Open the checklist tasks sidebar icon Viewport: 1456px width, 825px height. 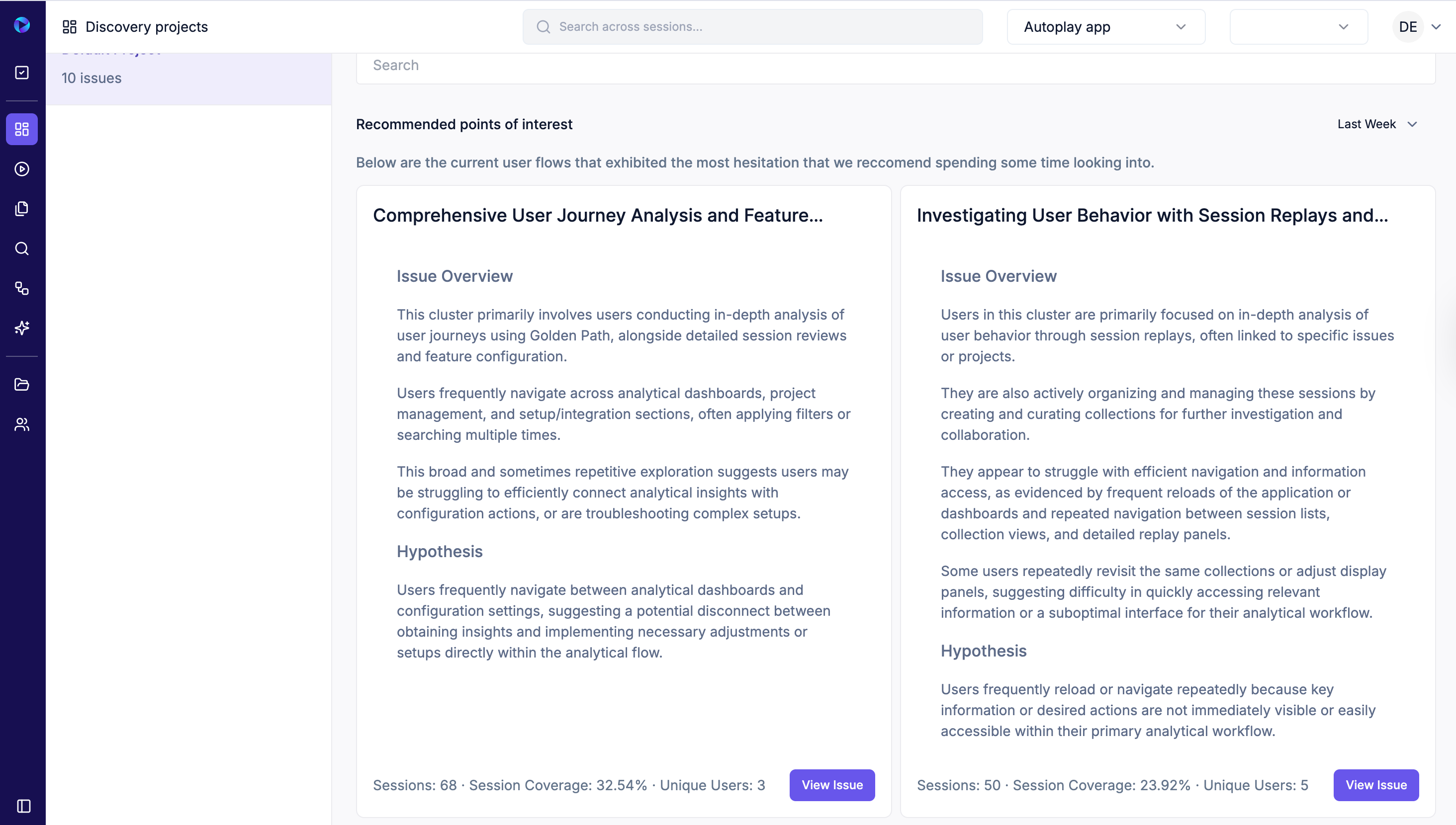point(22,73)
